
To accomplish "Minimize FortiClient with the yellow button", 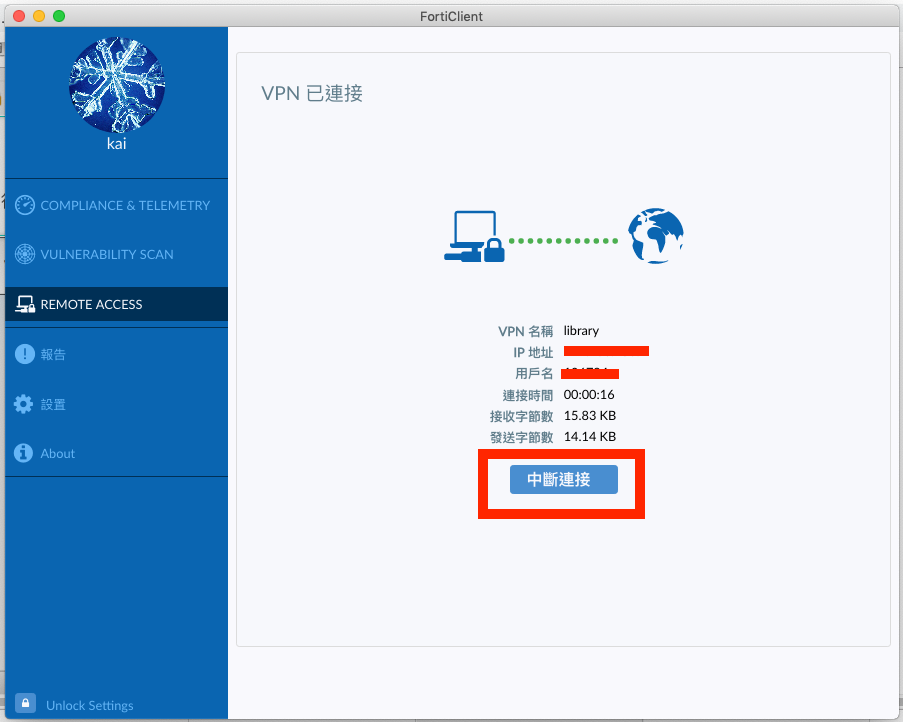I will pos(39,16).
